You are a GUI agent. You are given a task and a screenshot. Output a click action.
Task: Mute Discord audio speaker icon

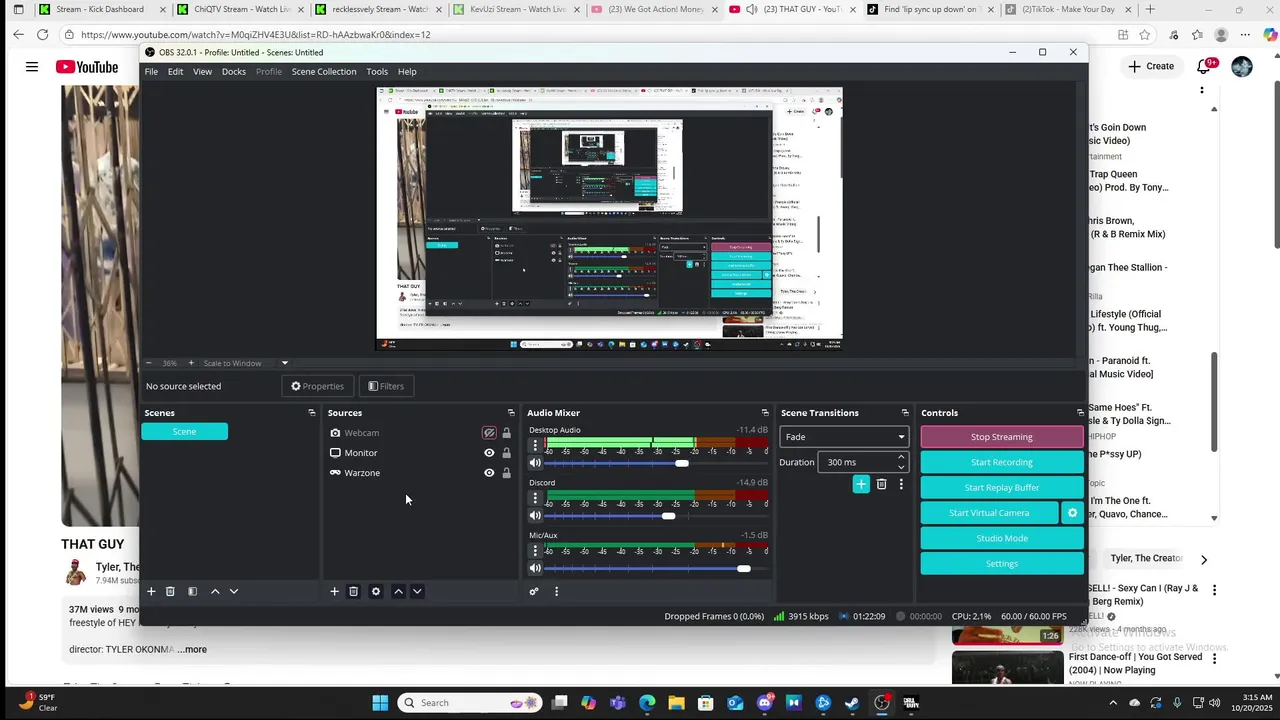coord(535,516)
